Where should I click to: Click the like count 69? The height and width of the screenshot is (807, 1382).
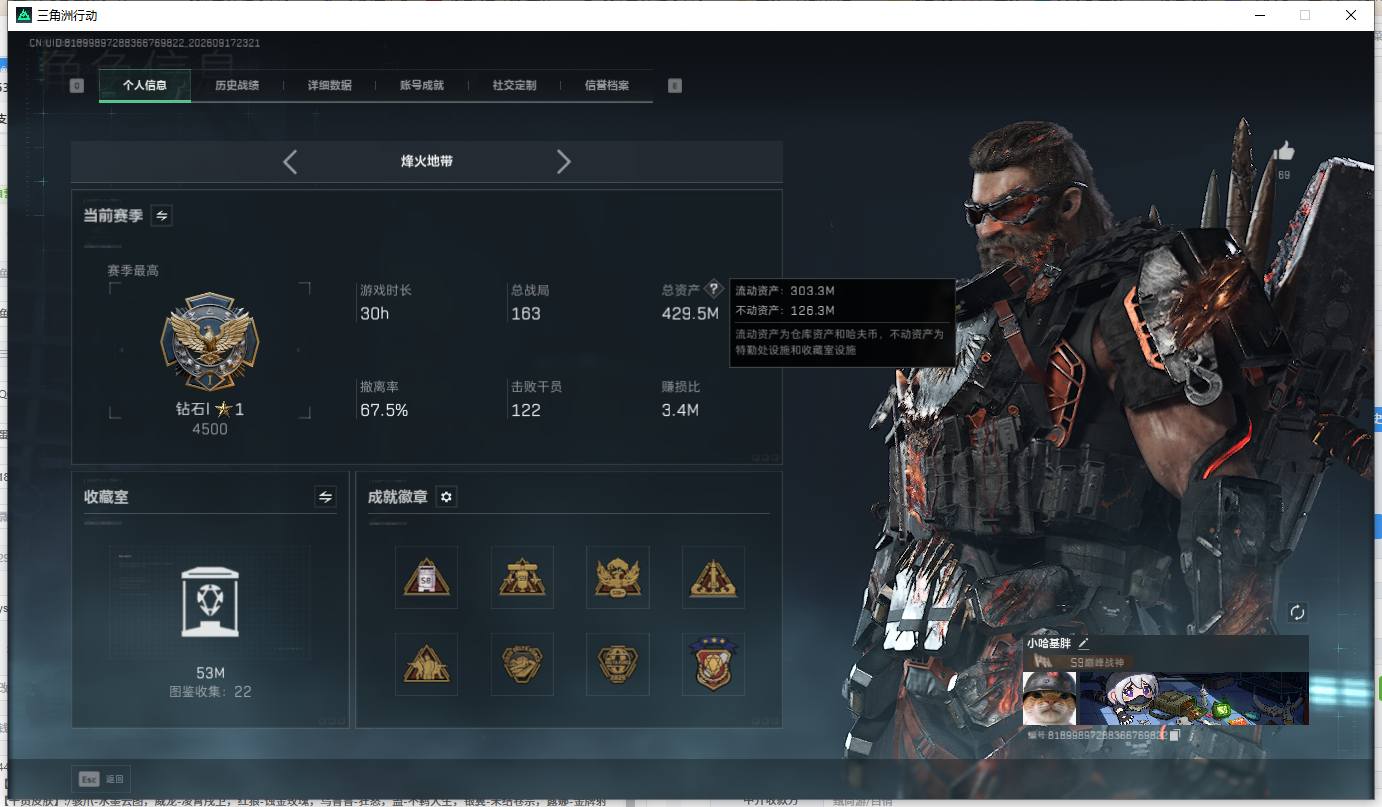[x=1284, y=175]
